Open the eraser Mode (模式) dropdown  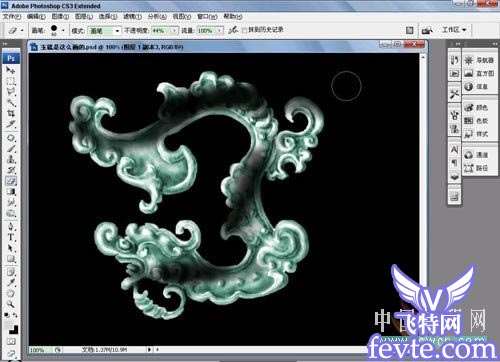click(104, 31)
